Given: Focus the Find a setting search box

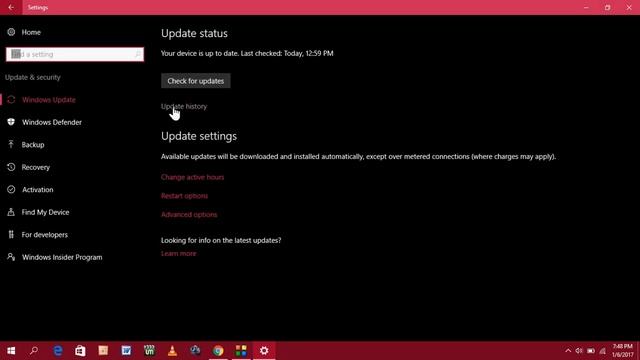Looking at the screenshot, I should (x=75, y=54).
